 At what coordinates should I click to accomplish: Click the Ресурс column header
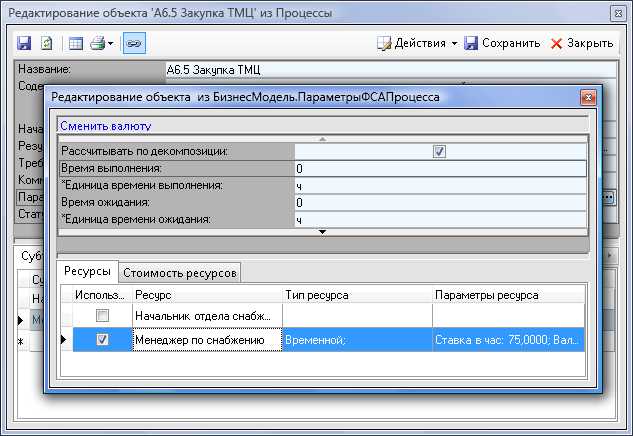point(207,295)
